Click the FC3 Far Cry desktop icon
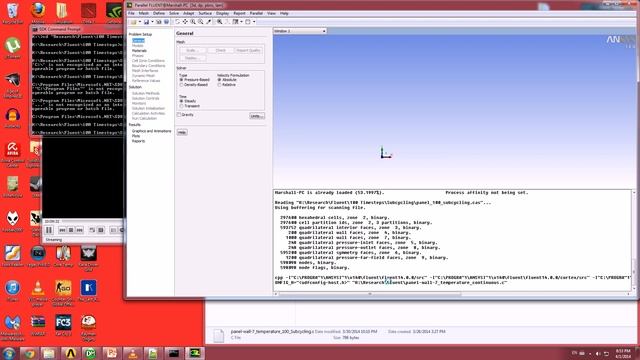 click(x=63, y=325)
